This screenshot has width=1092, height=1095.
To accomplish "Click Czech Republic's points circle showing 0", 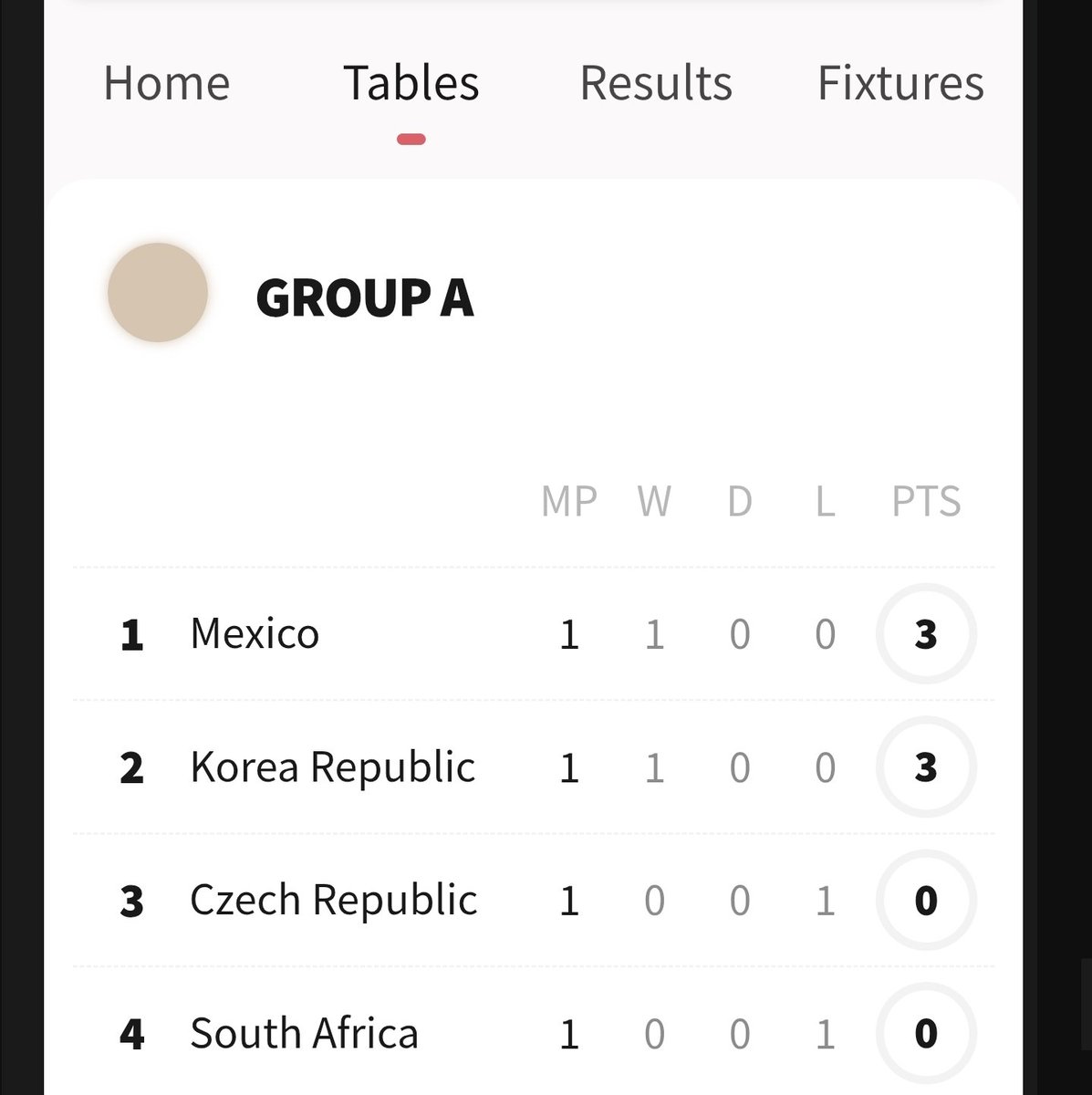I will (x=926, y=901).
